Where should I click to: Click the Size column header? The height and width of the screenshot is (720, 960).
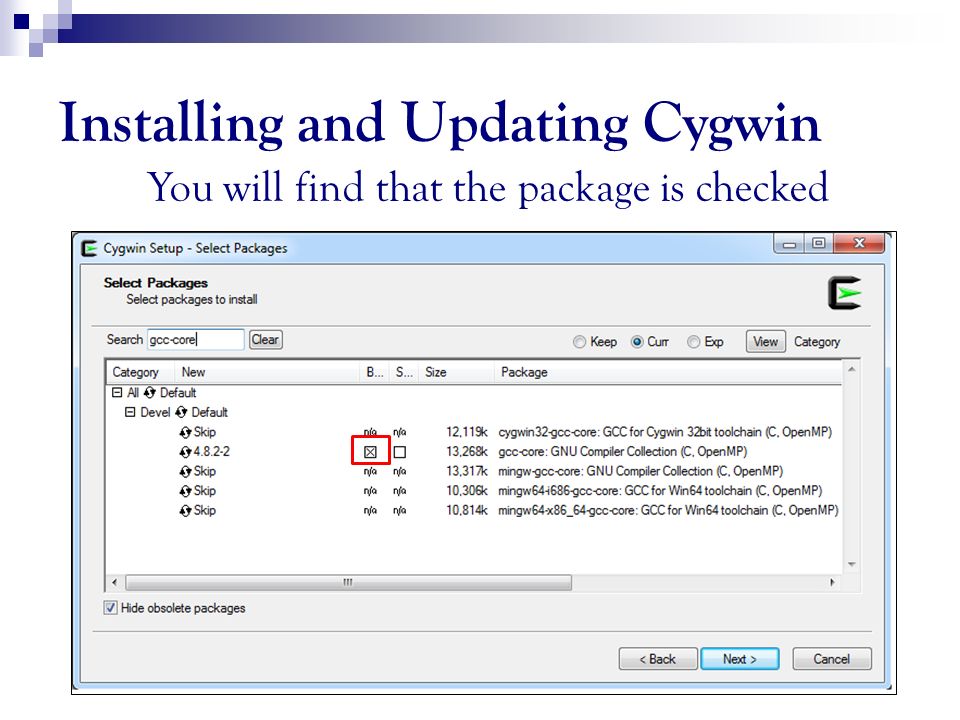[x=456, y=372]
